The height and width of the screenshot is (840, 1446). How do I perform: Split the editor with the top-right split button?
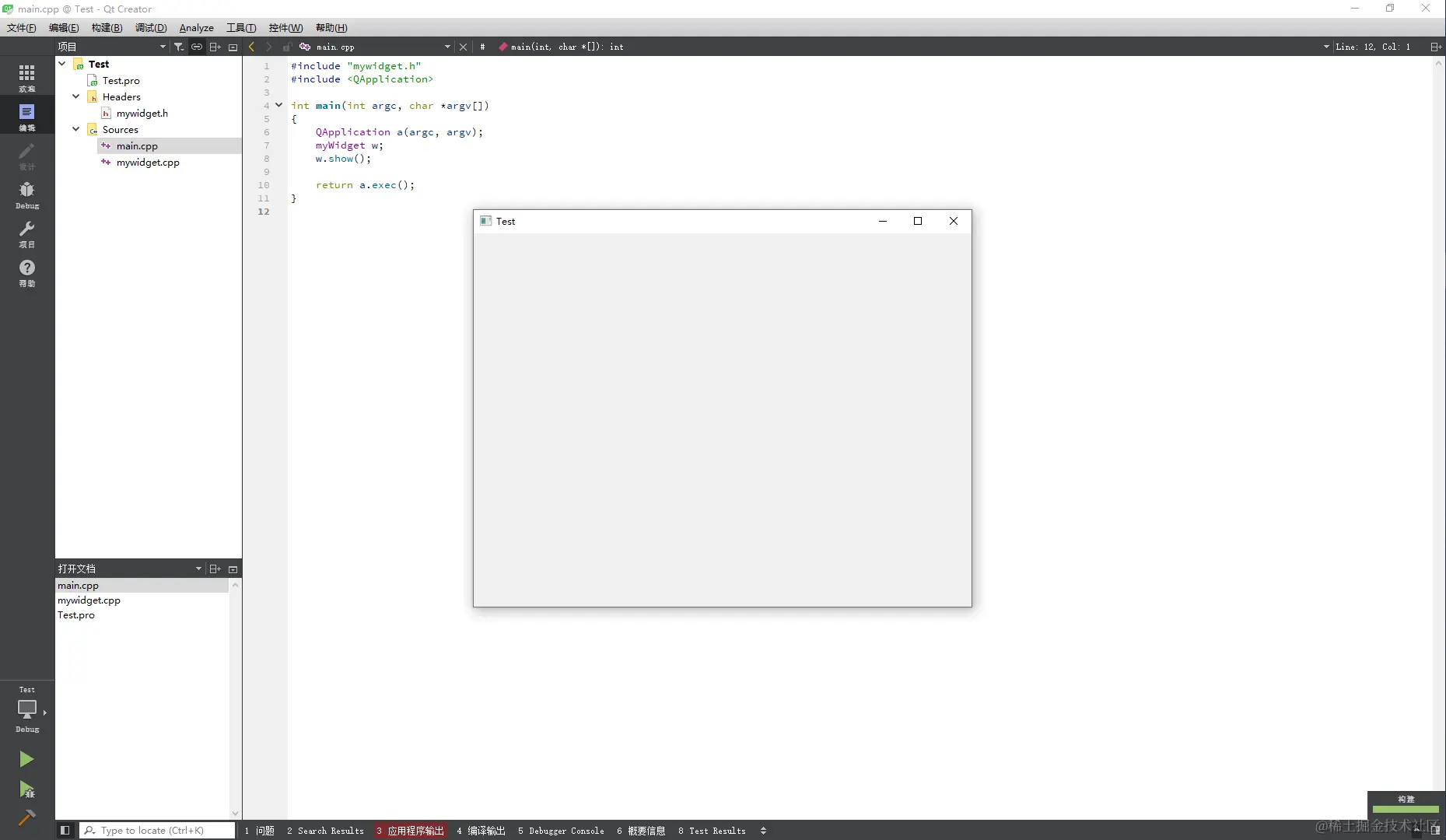coord(1436,47)
